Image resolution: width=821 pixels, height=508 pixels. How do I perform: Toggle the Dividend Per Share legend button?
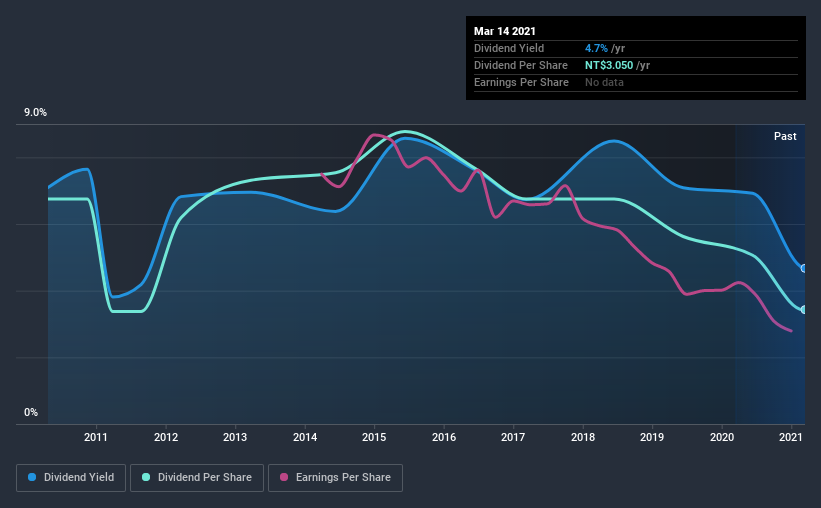click(197, 478)
